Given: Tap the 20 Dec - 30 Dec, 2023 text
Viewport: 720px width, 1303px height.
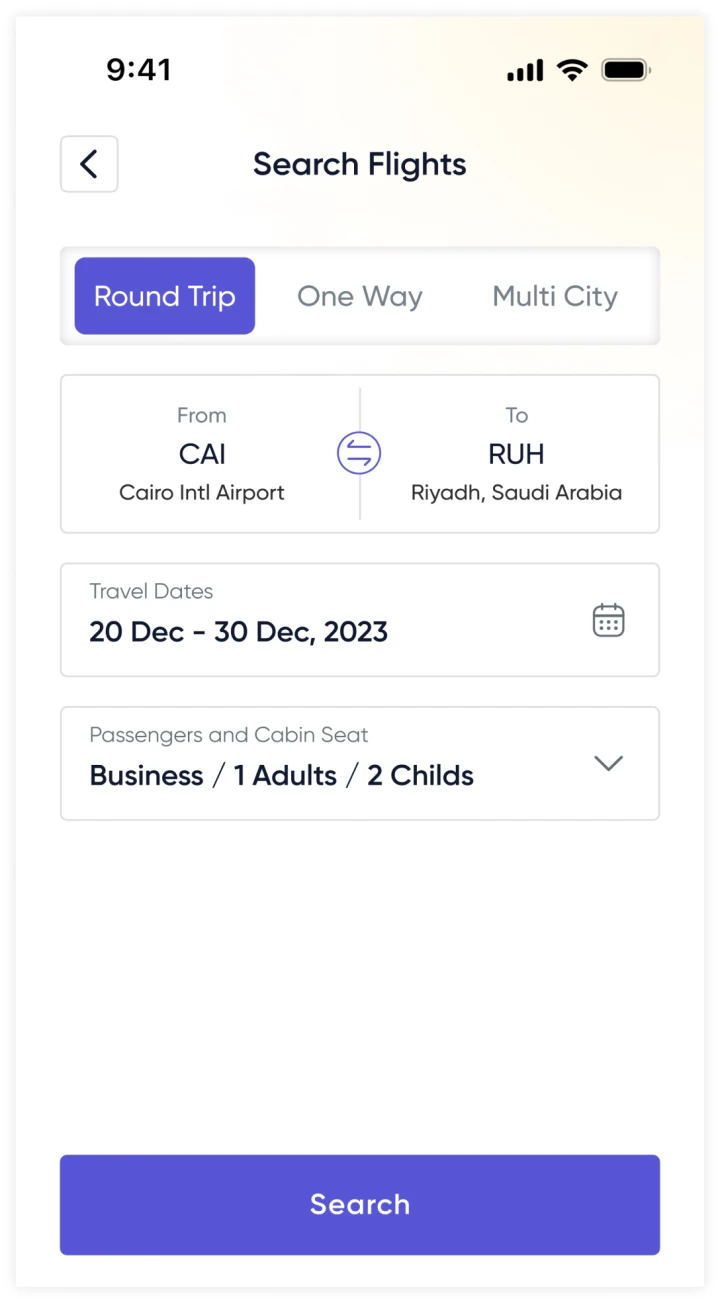Looking at the screenshot, I should click(x=238, y=632).
